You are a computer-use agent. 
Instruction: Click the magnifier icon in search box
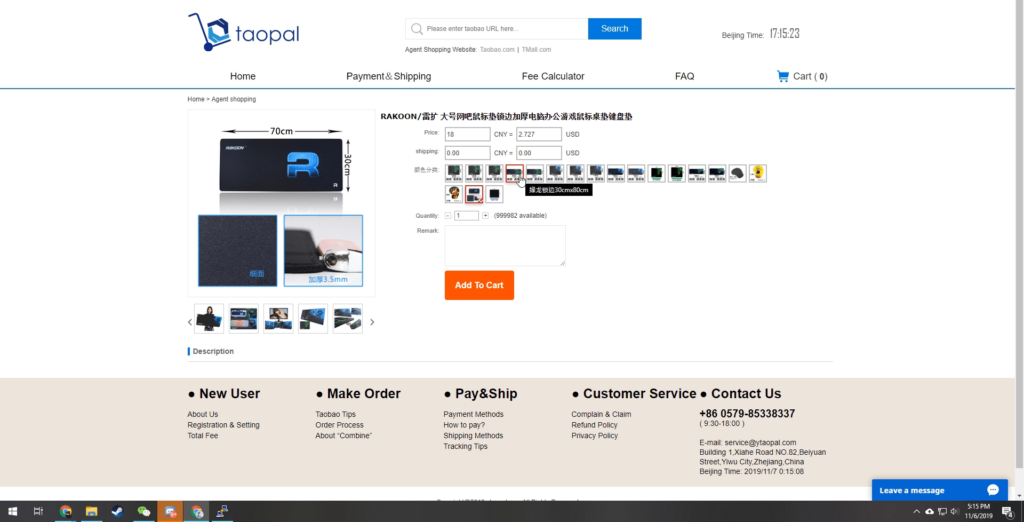coord(417,29)
